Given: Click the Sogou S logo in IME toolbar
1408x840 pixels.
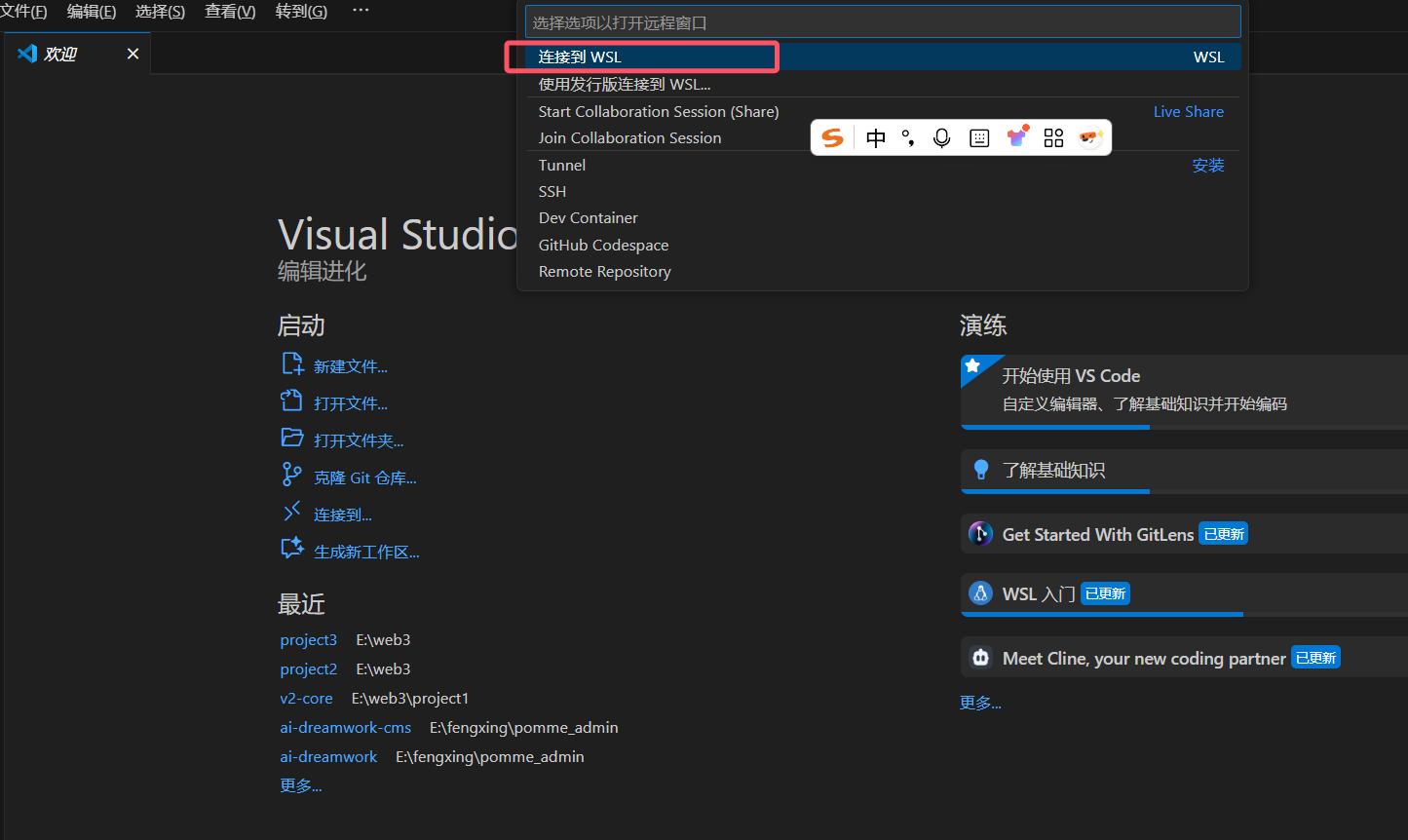Looking at the screenshot, I should pos(832,138).
